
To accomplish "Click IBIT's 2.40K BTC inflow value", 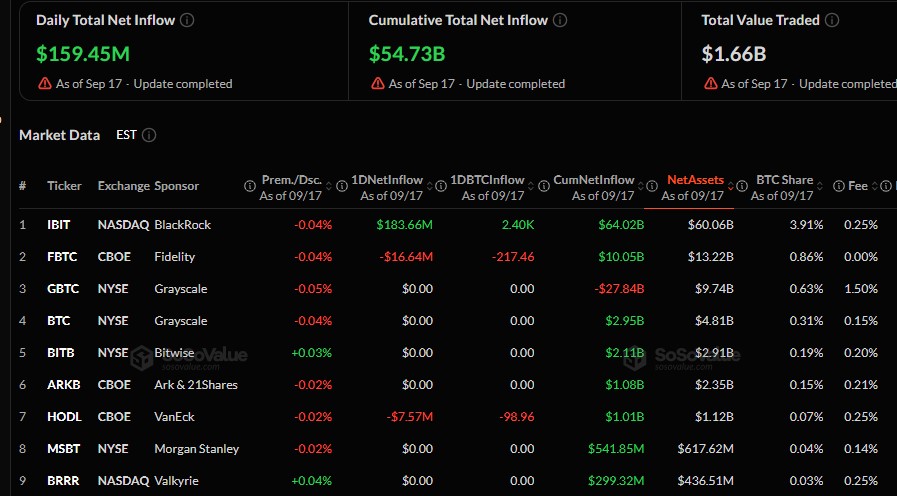I will [518, 225].
